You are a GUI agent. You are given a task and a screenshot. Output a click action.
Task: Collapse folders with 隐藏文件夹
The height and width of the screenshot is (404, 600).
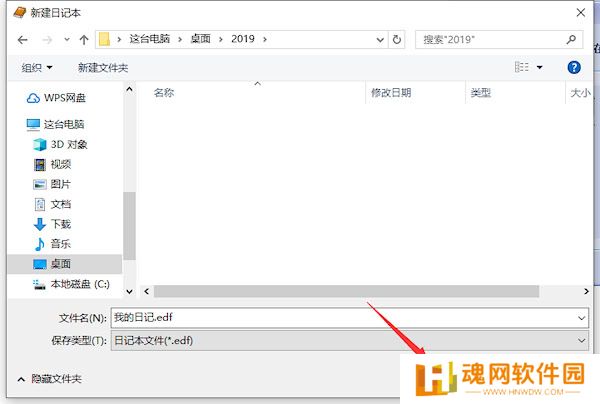coord(49,379)
